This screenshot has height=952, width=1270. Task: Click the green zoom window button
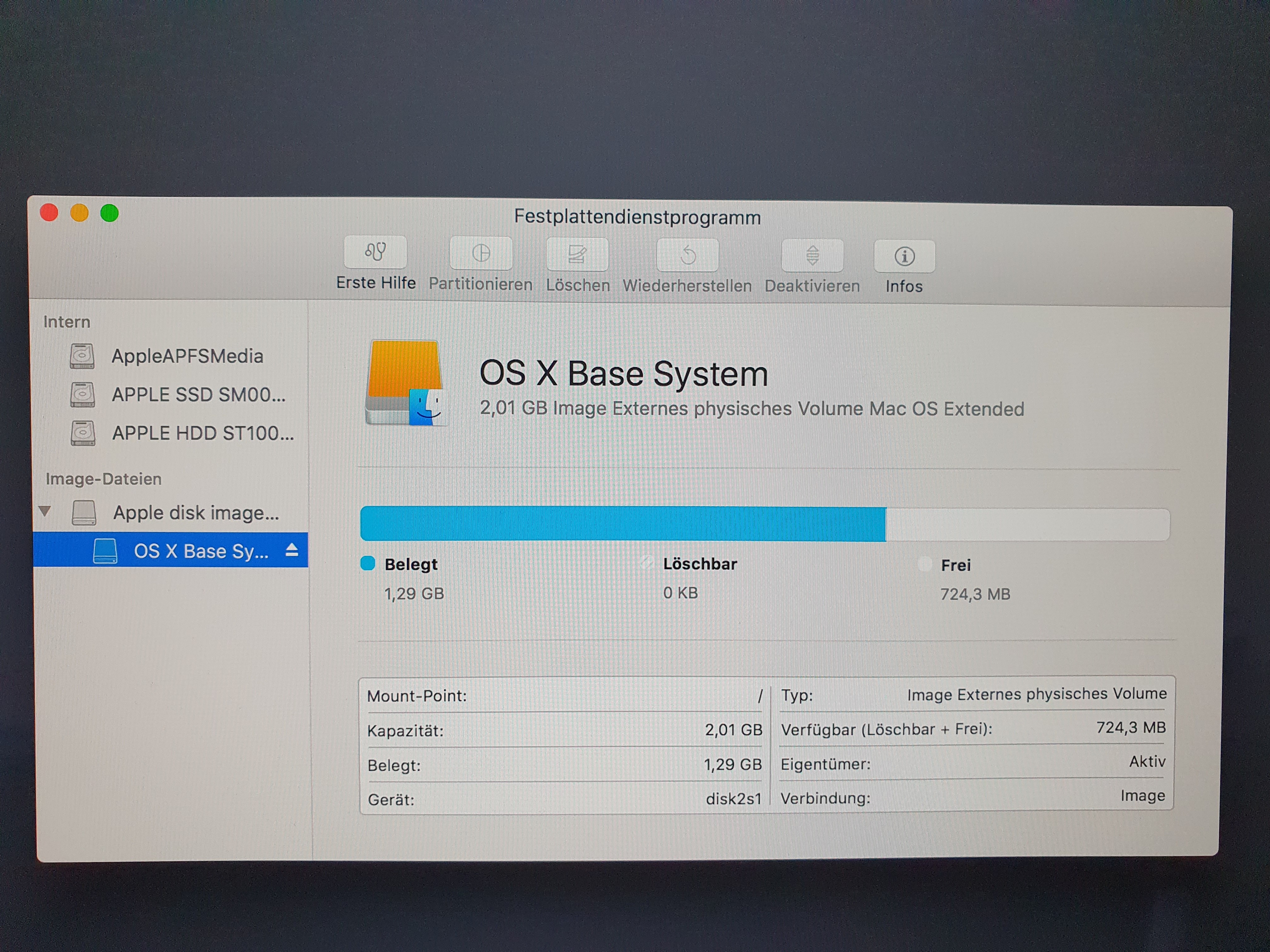click(109, 213)
